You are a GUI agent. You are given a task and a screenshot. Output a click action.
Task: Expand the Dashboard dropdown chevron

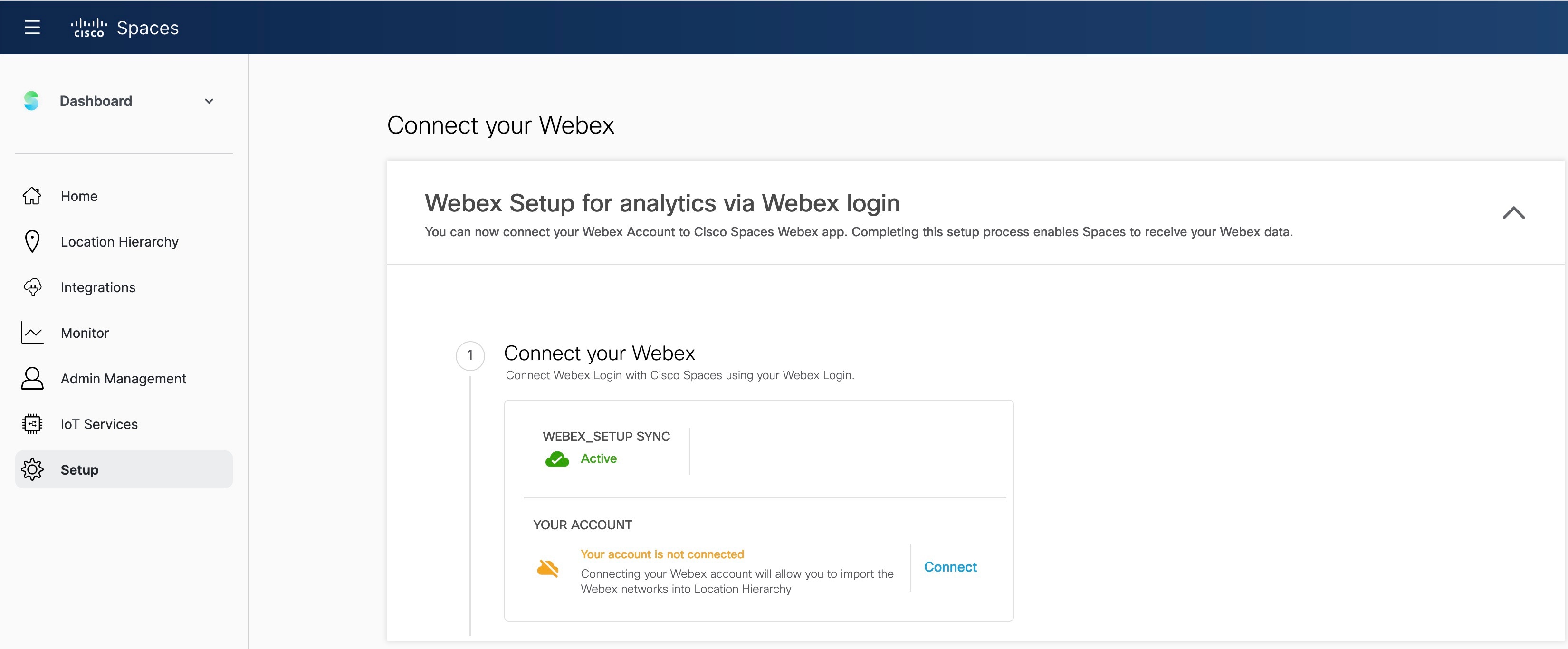pos(209,101)
